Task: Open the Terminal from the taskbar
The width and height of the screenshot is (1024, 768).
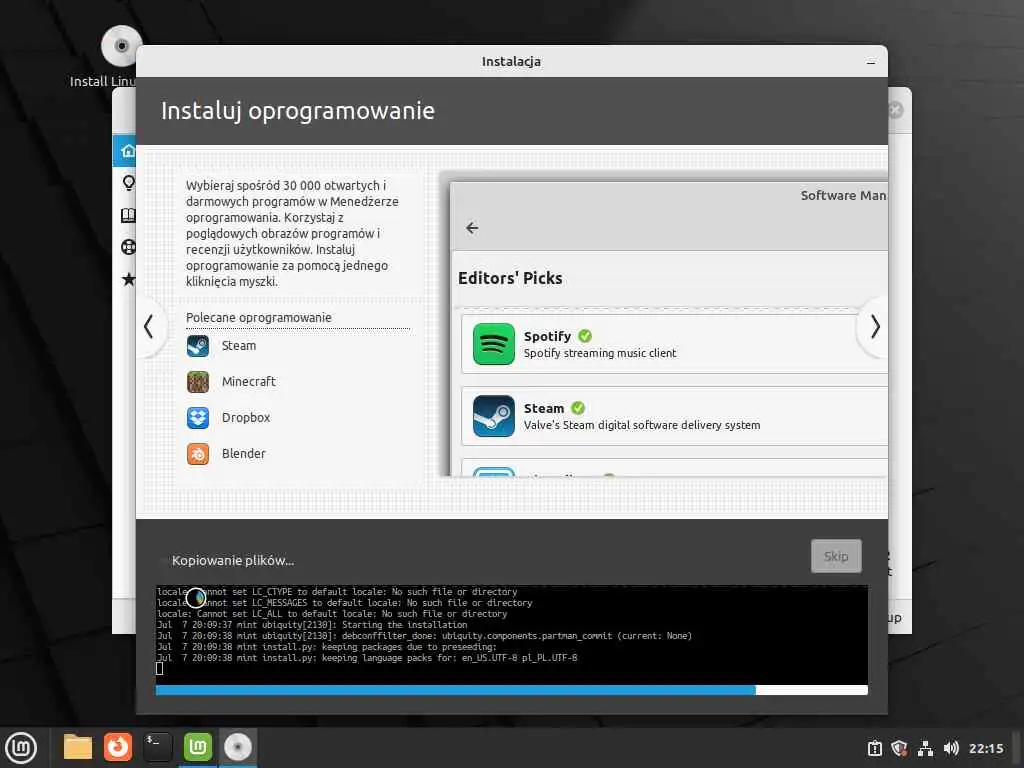Action: click(158, 747)
